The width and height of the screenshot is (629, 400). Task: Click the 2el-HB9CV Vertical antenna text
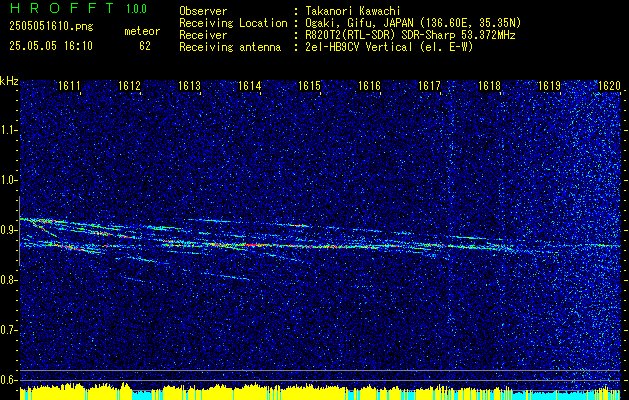[390, 47]
